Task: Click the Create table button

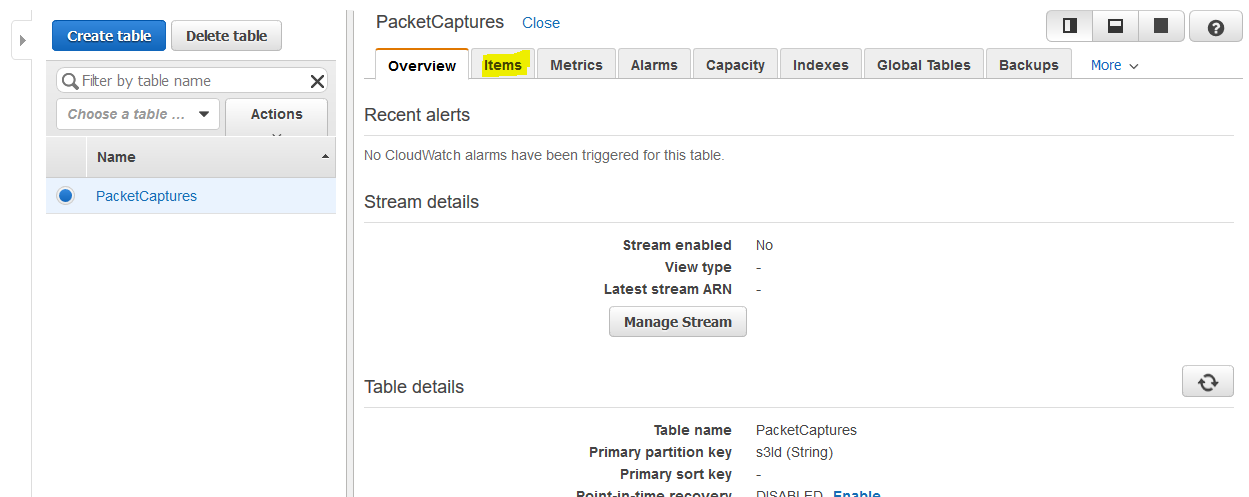Action: pos(109,35)
